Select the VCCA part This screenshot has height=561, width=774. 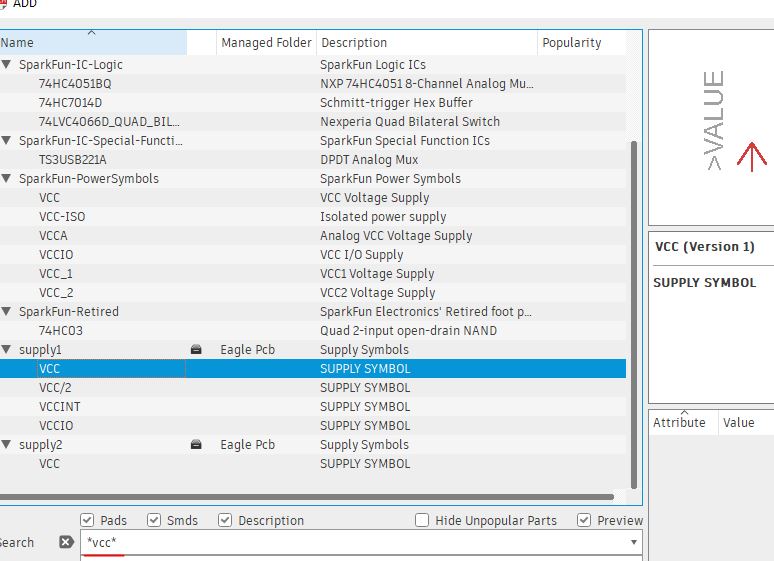[x=53, y=236]
